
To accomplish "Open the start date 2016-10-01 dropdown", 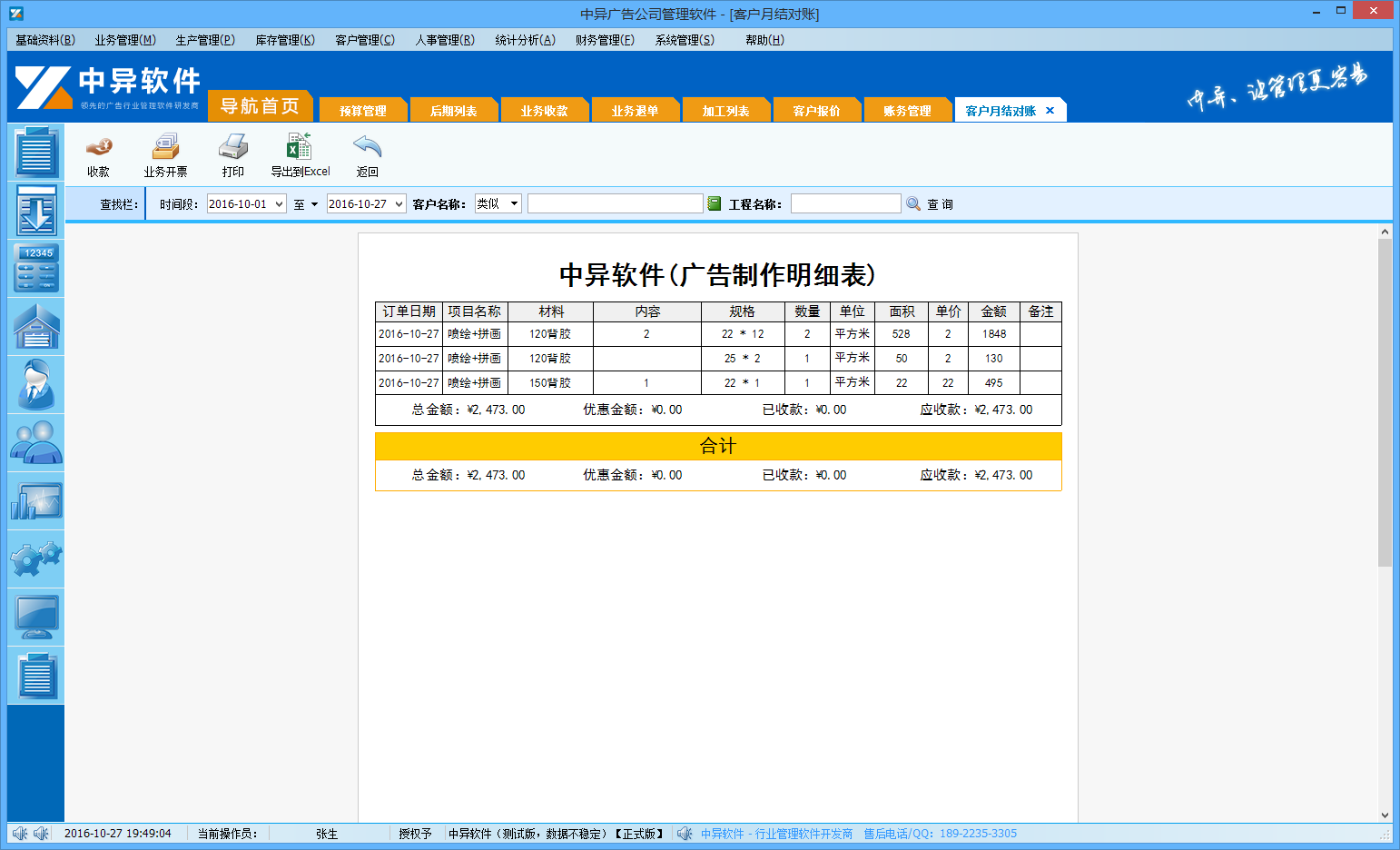I will (281, 203).
